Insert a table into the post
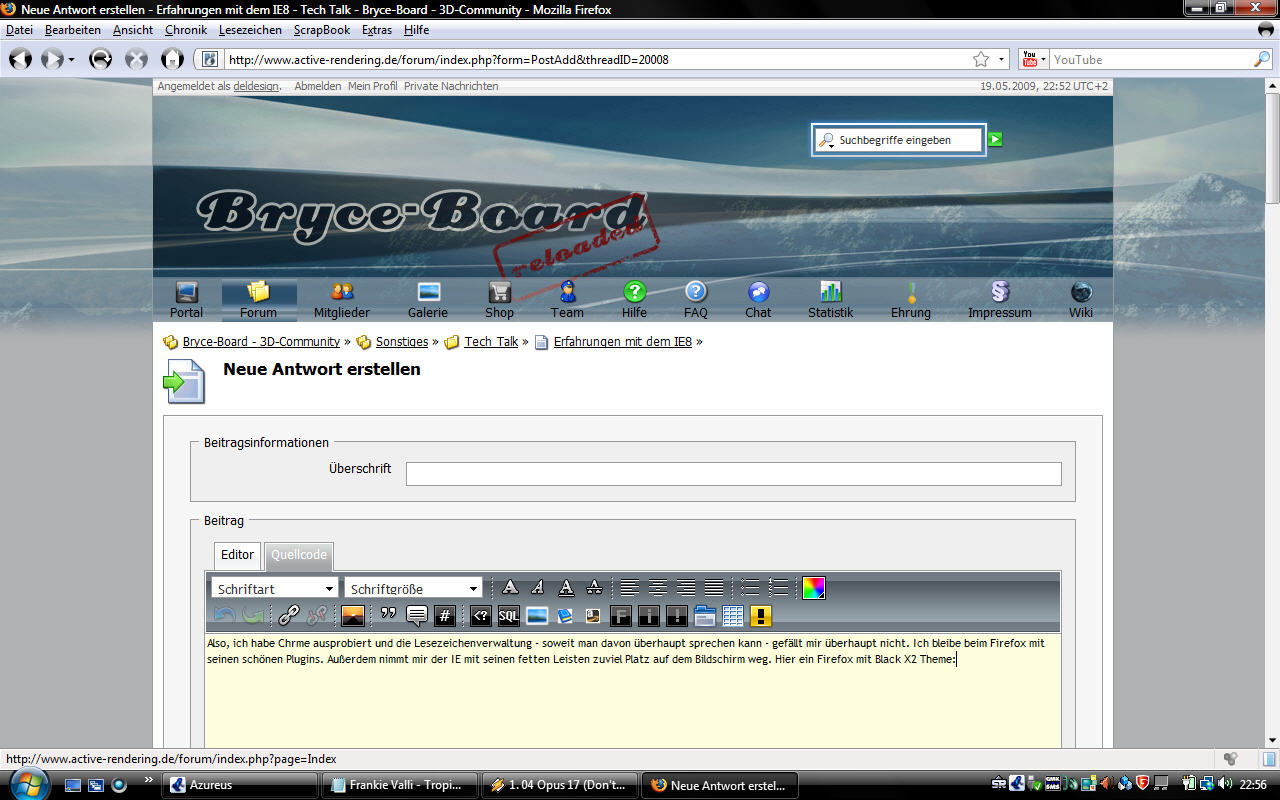 [x=733, y=616]
